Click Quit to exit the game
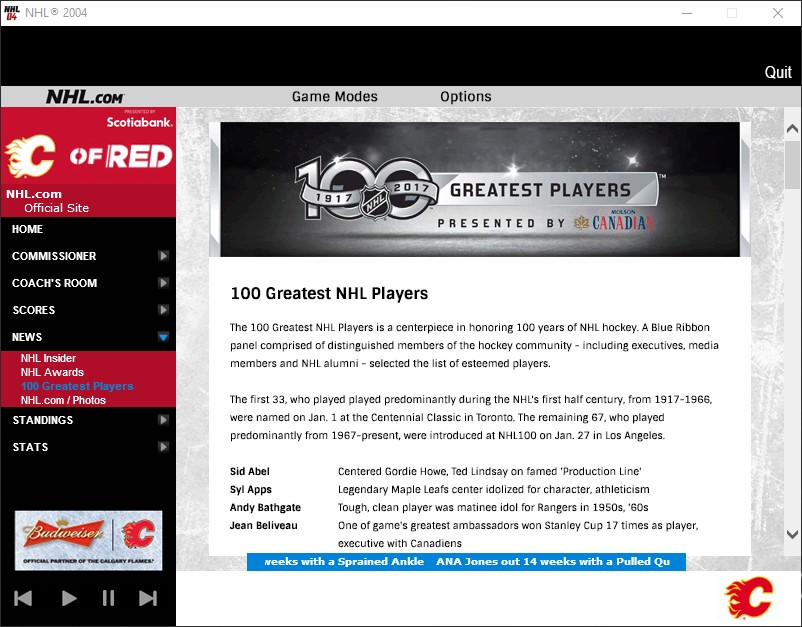Screen dimensions: 802x627 pyautogui.click(x=778, y=72)
